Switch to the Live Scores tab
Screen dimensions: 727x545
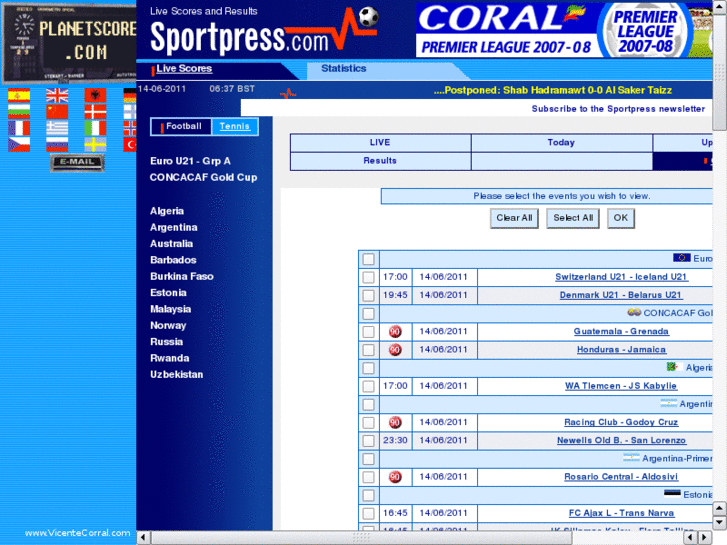(x=184, y=69)
